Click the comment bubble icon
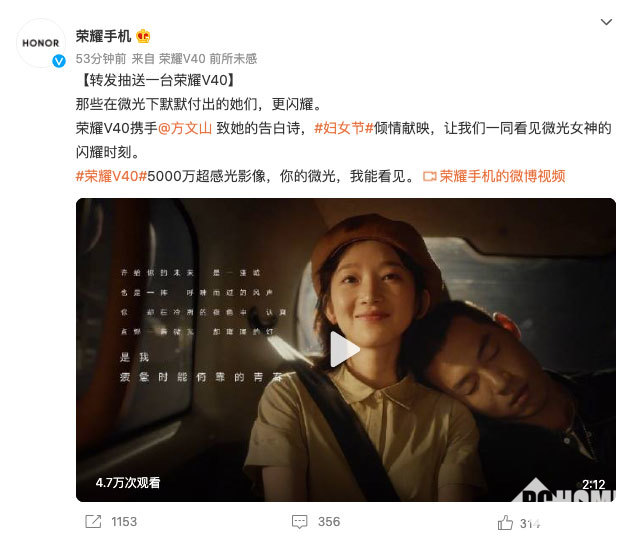 300,522
